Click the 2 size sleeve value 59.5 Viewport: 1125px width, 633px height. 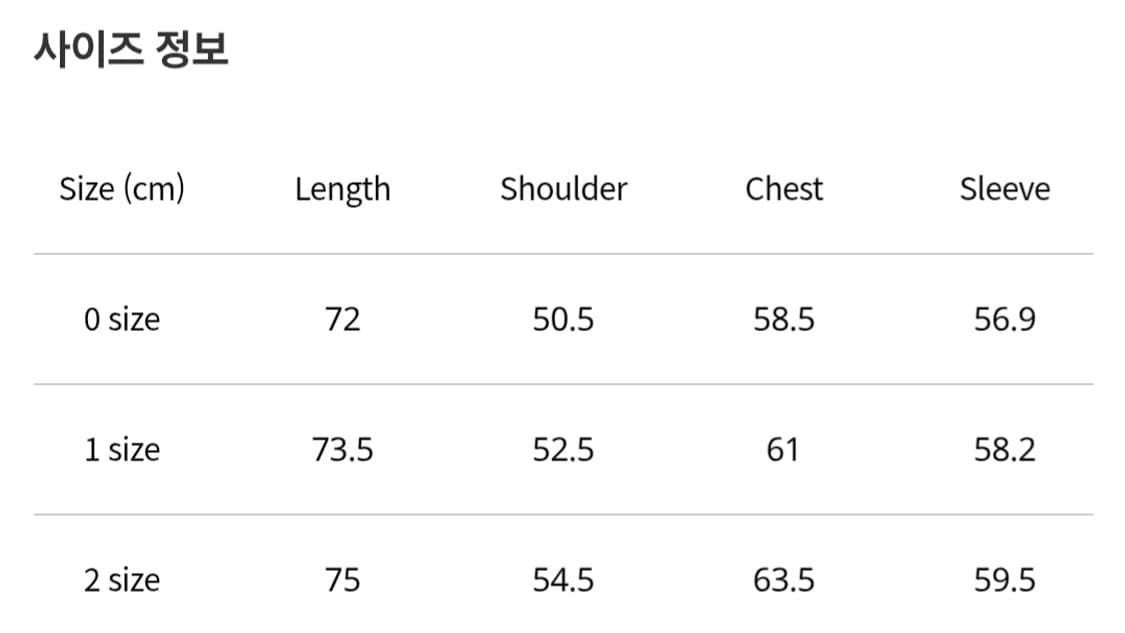(1004, 581)
